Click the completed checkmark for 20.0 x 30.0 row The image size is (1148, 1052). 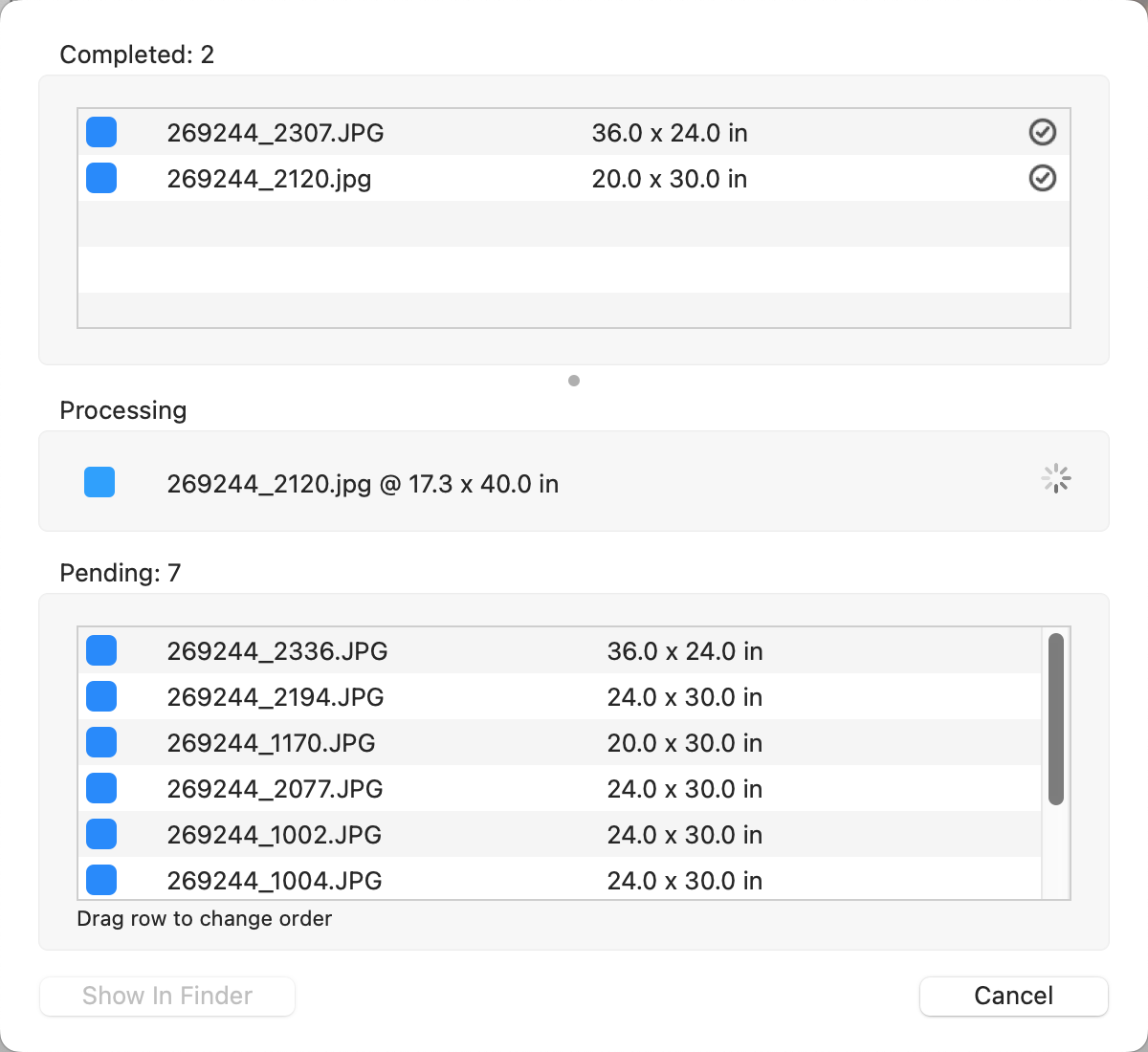click(x=1042, y=178)
